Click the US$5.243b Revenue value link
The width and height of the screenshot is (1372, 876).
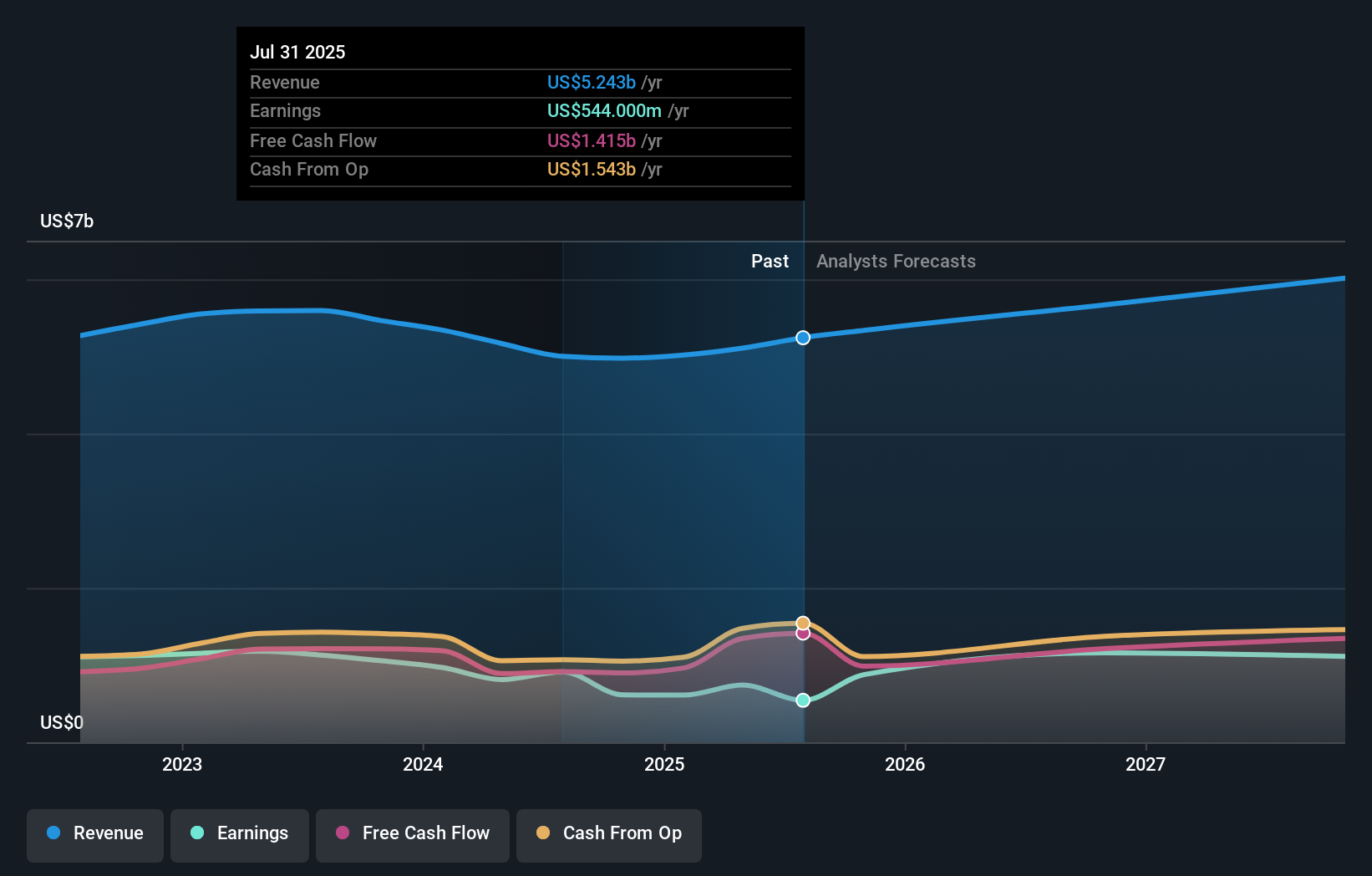[592, 83]
